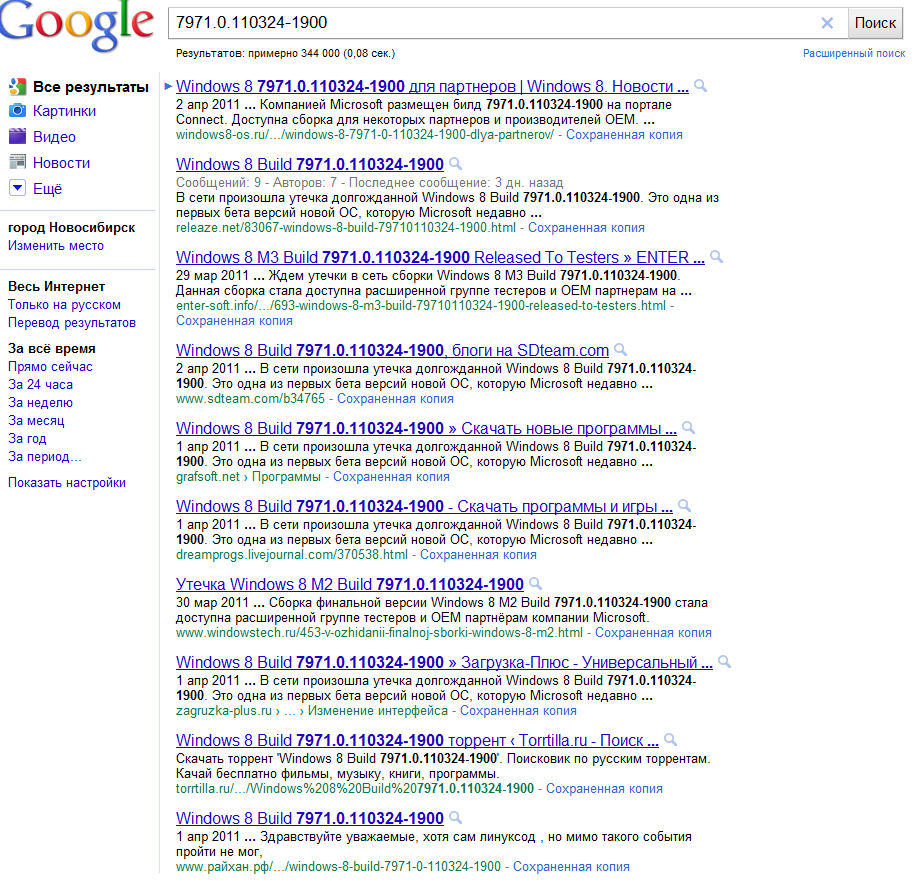920x886 pixels.
Task: Preview Утечка Windows 8 M2 magnifier icon
Action: click(x=535, y=584)
